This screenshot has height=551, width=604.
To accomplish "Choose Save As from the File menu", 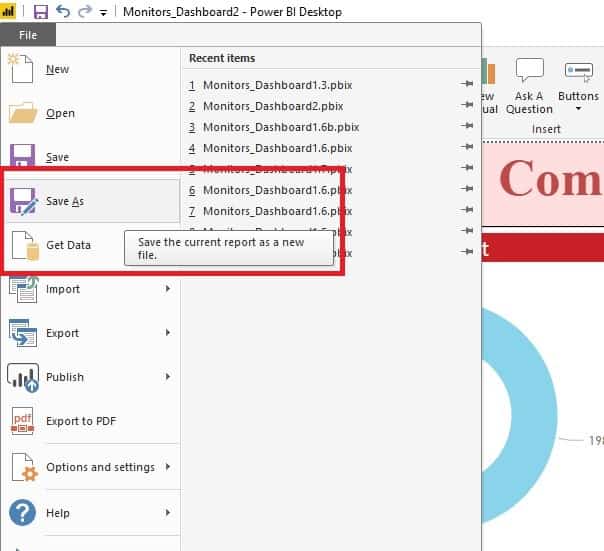I will tap(92, 201).
